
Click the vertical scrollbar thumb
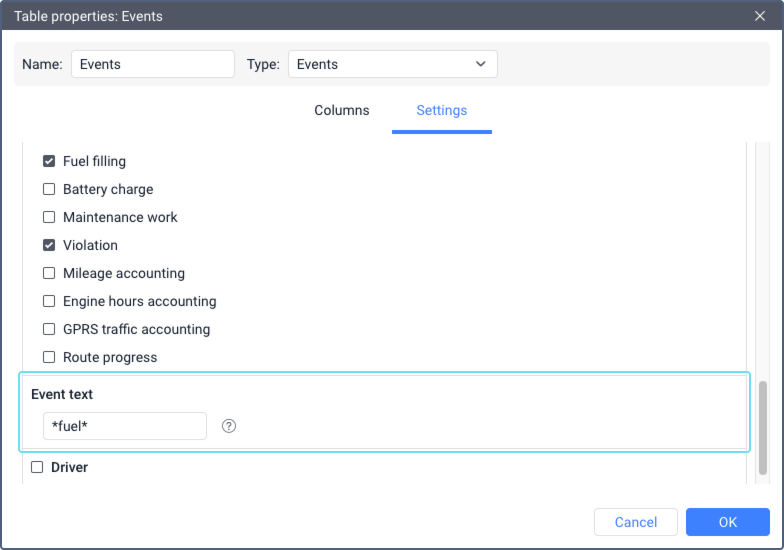tap(762, 428)
